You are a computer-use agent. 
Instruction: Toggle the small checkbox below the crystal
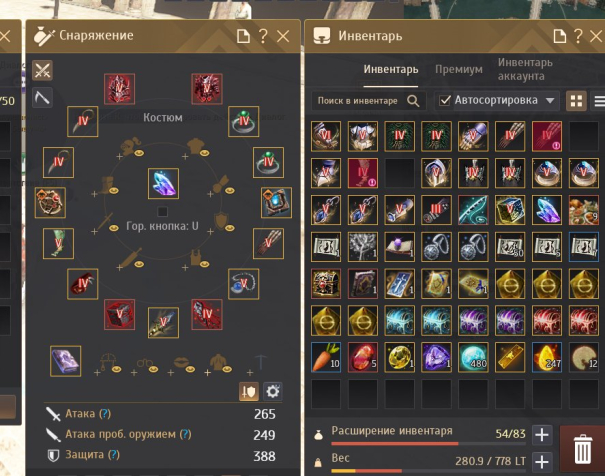pyautogui.click(x=163, y=211)
